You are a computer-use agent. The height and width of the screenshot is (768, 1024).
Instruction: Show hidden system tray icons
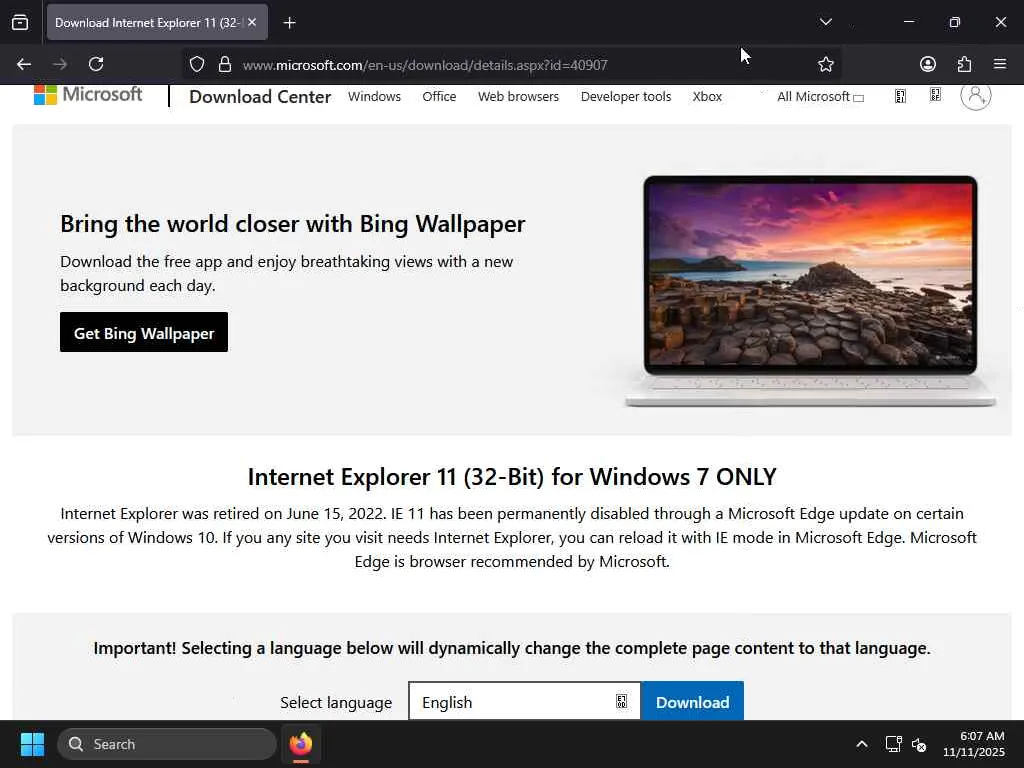(862, 744)
